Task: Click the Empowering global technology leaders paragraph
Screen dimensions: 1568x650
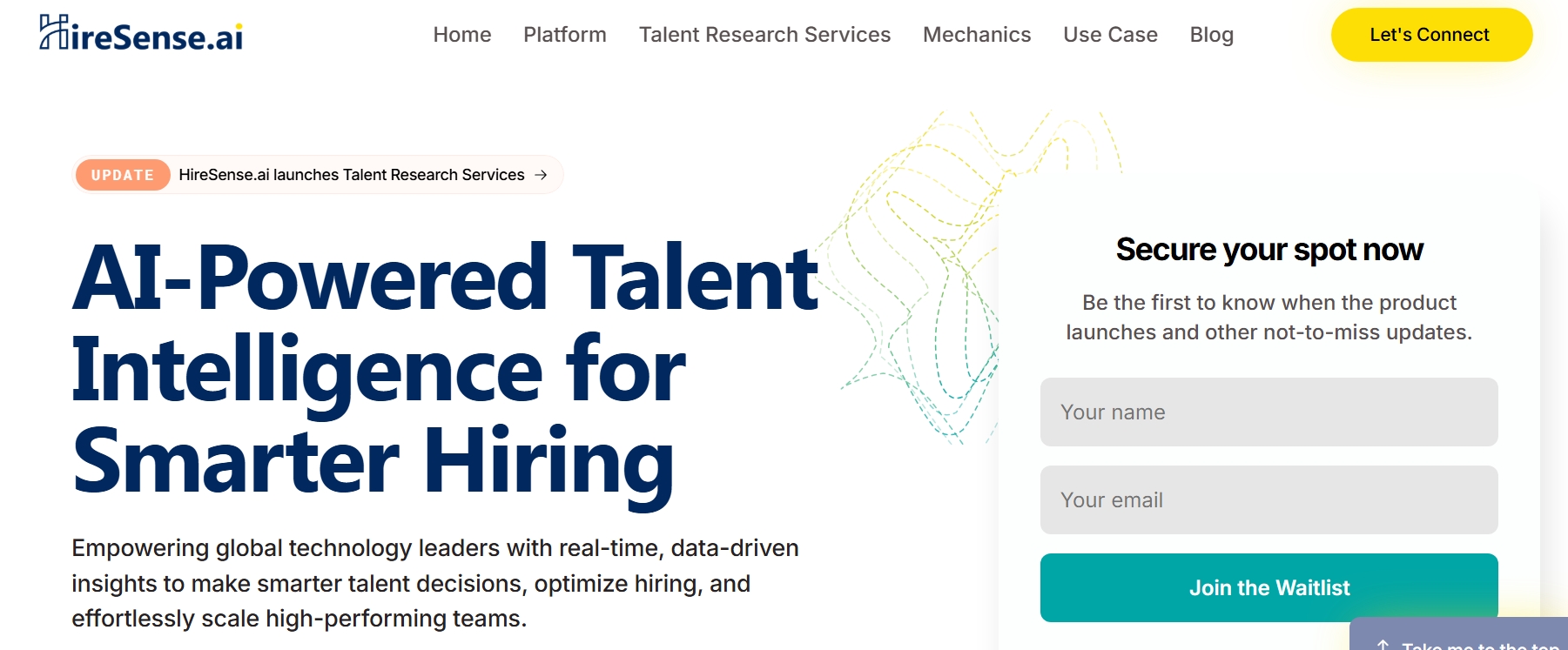Action: pos(435,583)
